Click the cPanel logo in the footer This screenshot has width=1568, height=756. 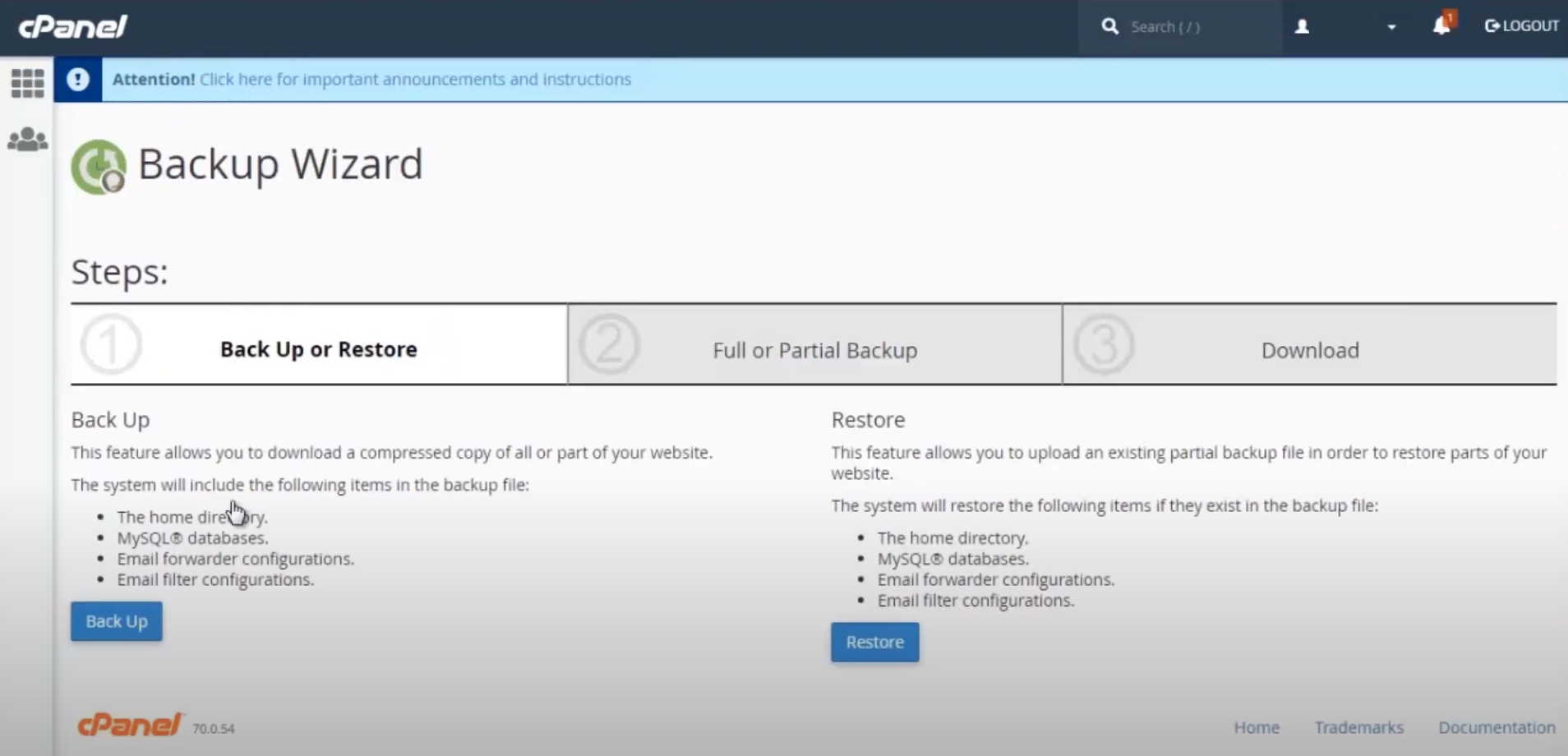click(x=127, y=724)
